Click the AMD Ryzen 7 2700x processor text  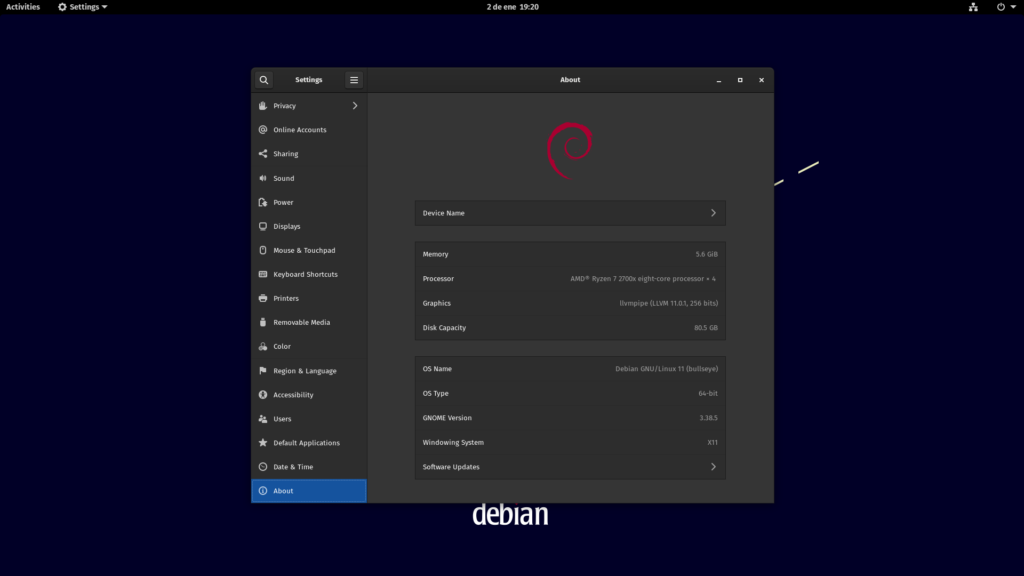643,278
